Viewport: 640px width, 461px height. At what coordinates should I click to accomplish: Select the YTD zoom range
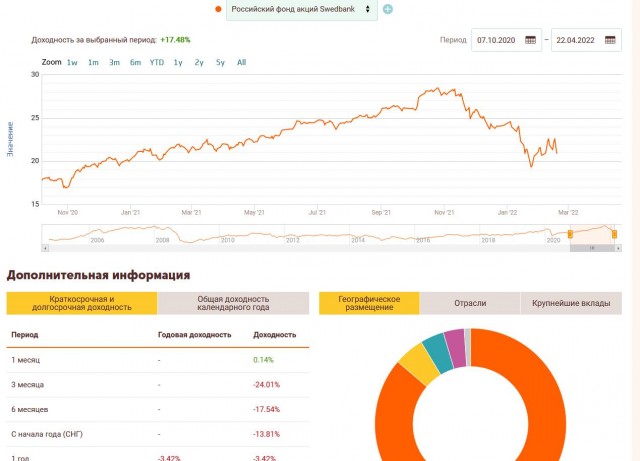pyautogui.click(x=157, y=62)
